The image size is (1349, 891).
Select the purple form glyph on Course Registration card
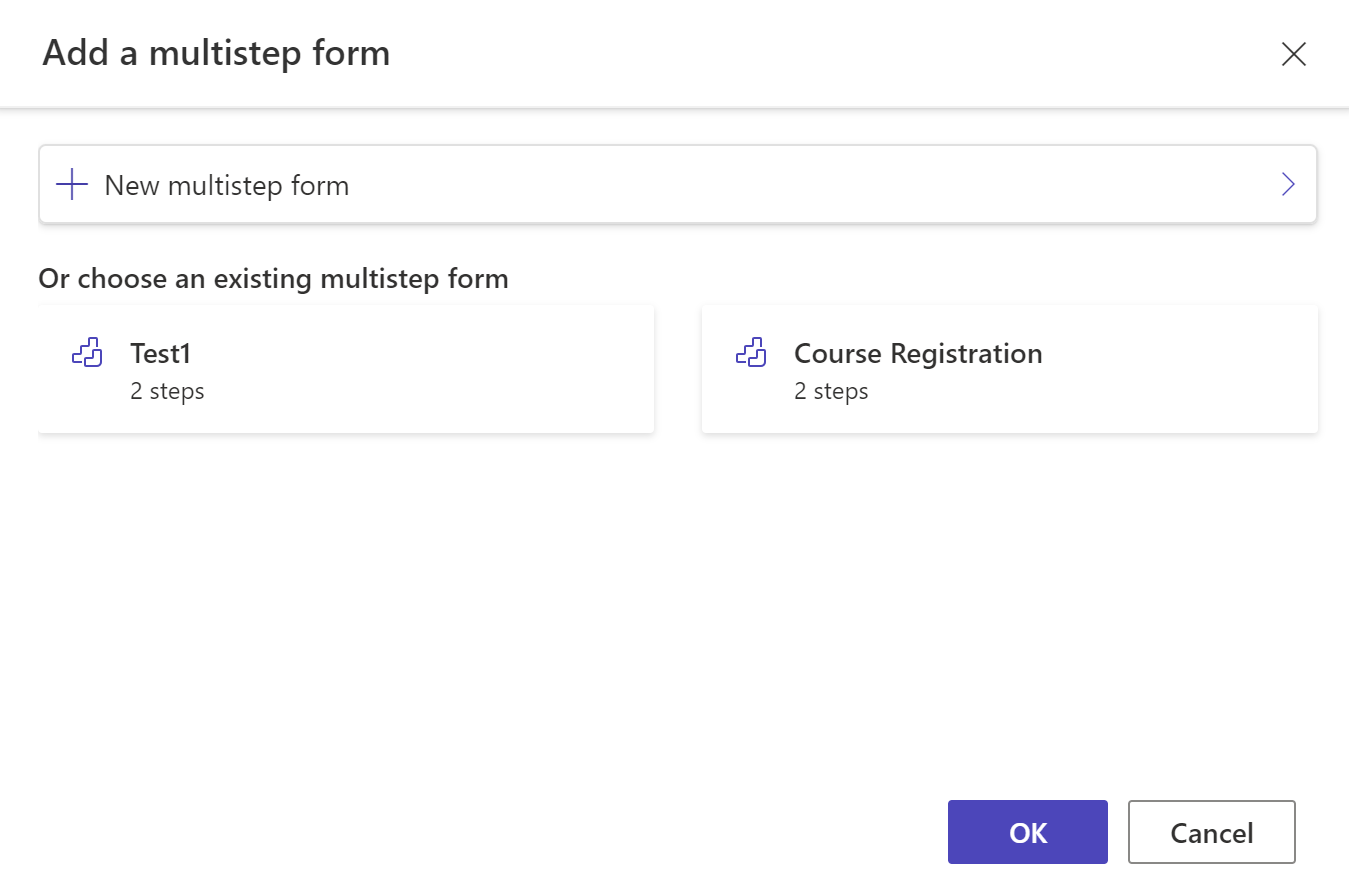751,352
